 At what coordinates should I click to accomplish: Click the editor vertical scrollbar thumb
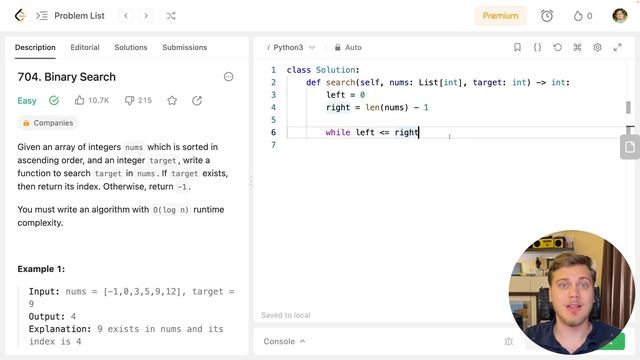tap(628, 107)
